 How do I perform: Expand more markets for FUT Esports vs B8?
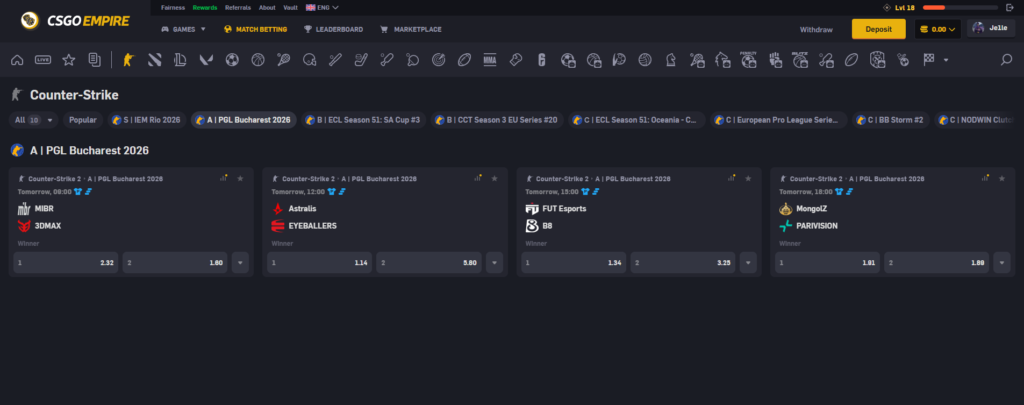click(x=748, y=263)
